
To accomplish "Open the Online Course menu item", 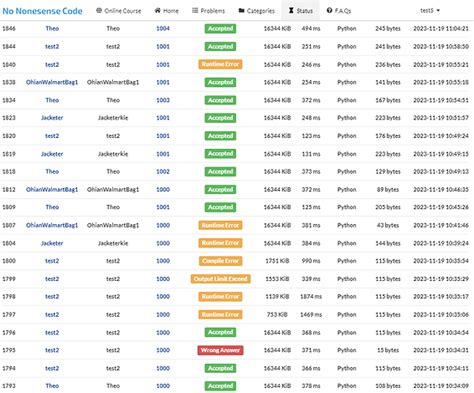I will 119,11.
